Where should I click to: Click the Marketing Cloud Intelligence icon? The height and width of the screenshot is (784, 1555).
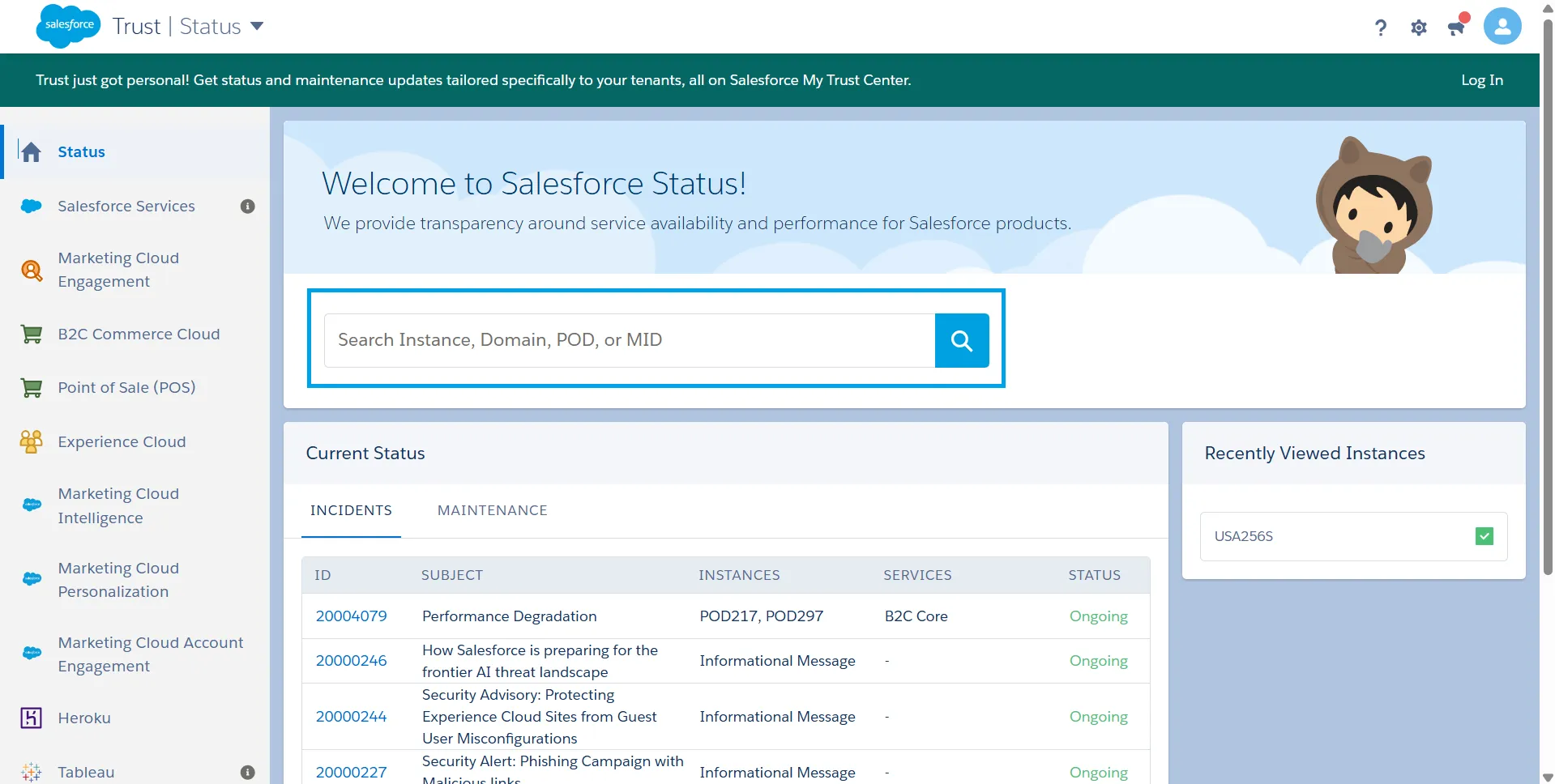coord(32,505)
